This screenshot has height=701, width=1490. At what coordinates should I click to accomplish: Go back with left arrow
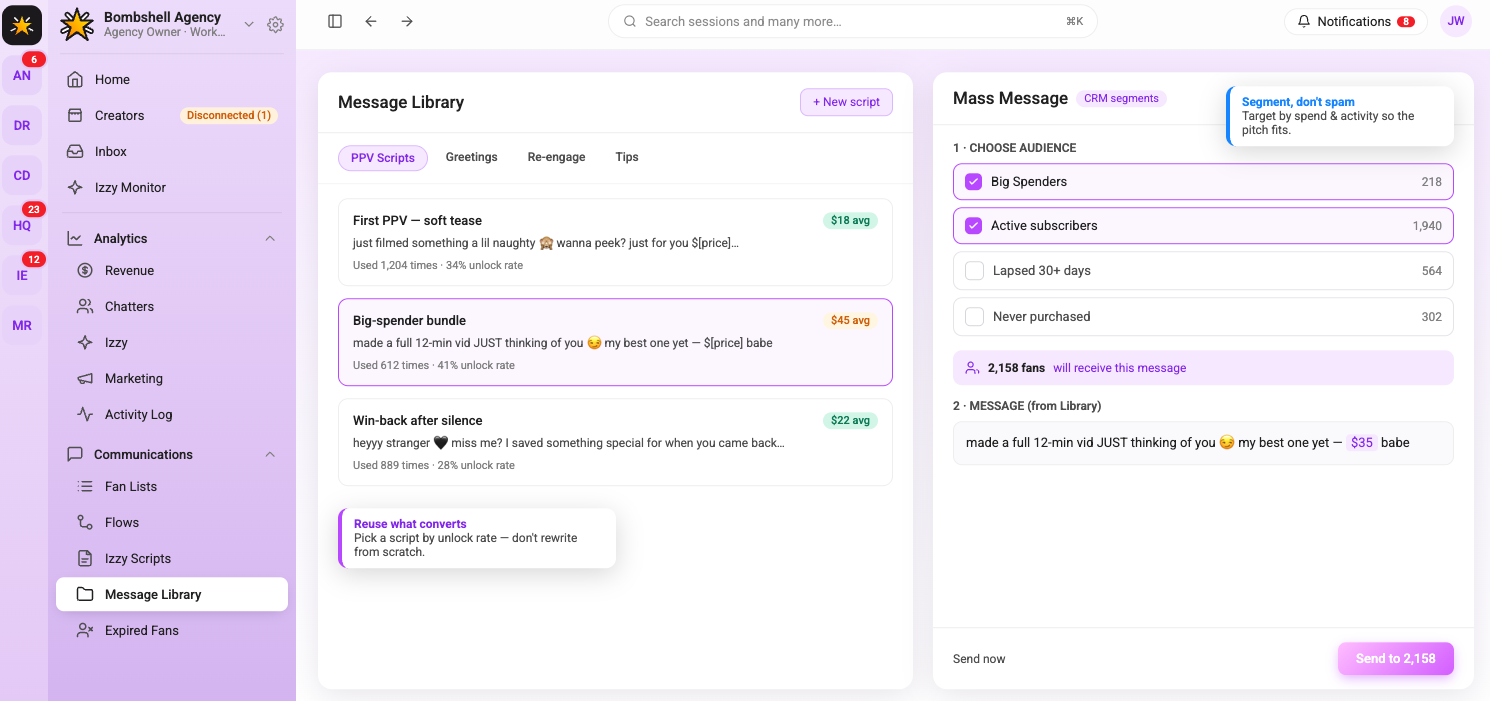371,21
